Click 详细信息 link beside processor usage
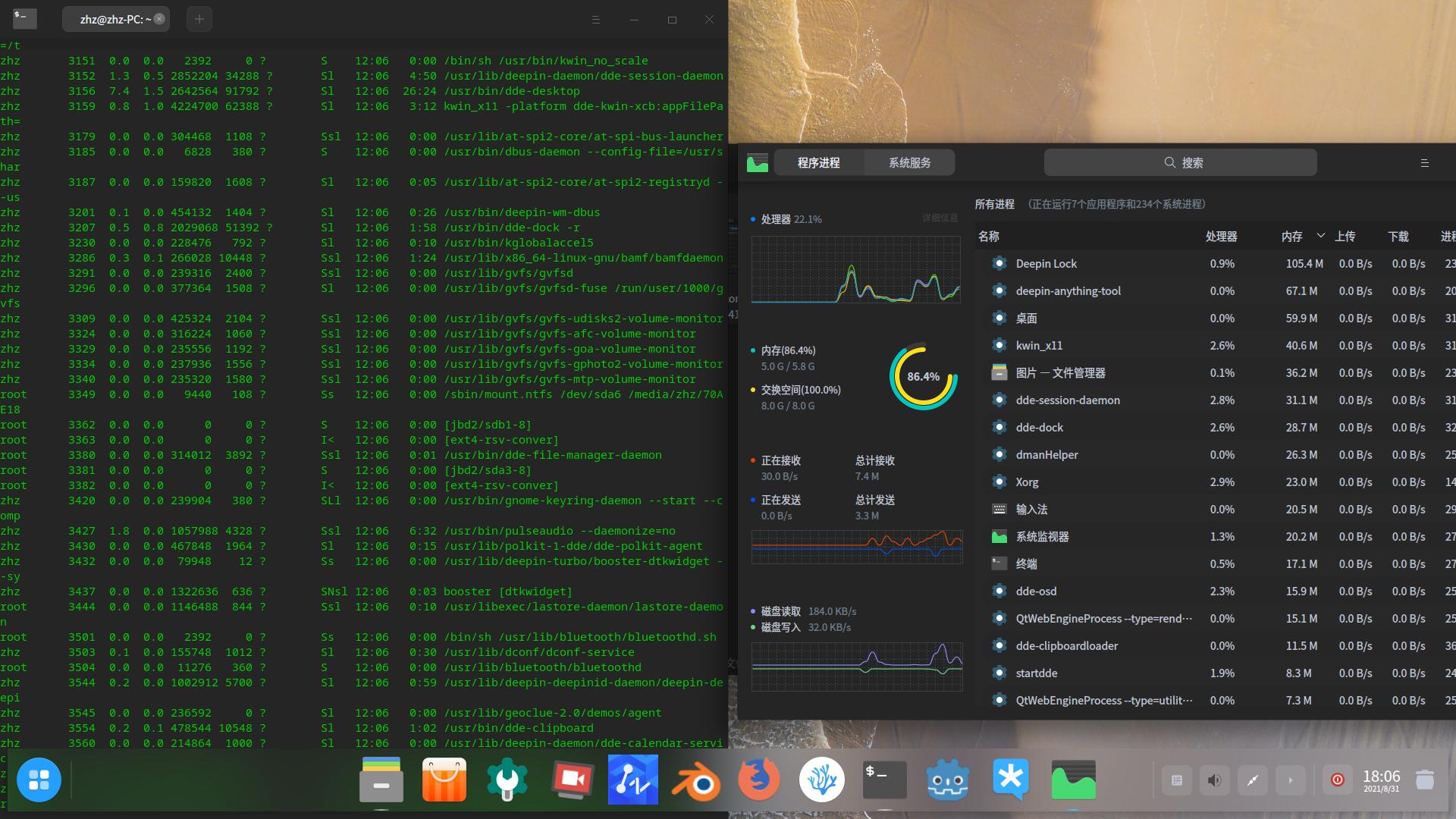Image resolution: width=1456 pixels, height=819 pixels. point(940,218)
